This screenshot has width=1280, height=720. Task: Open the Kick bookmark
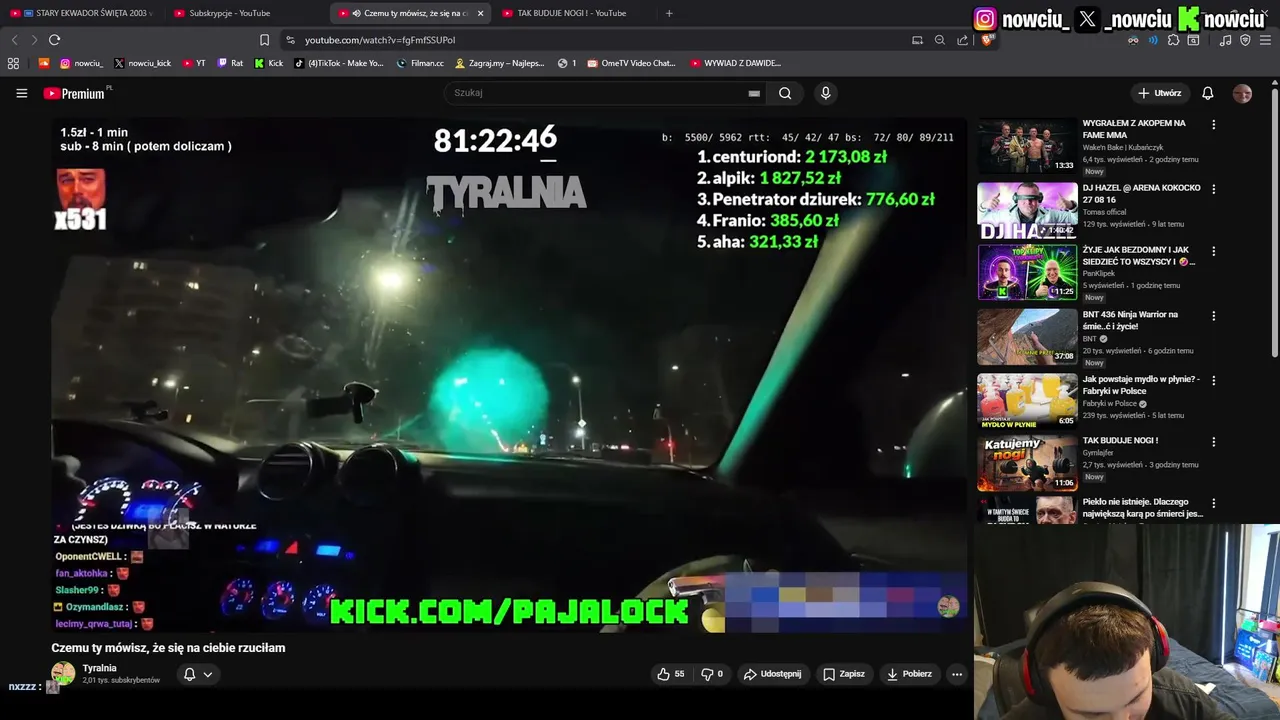point(269,63)
